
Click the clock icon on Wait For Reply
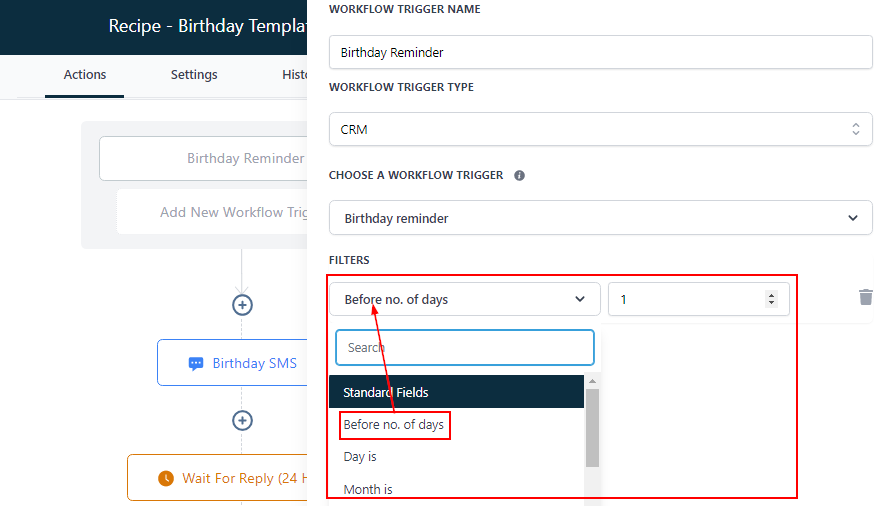click(166, 478)
